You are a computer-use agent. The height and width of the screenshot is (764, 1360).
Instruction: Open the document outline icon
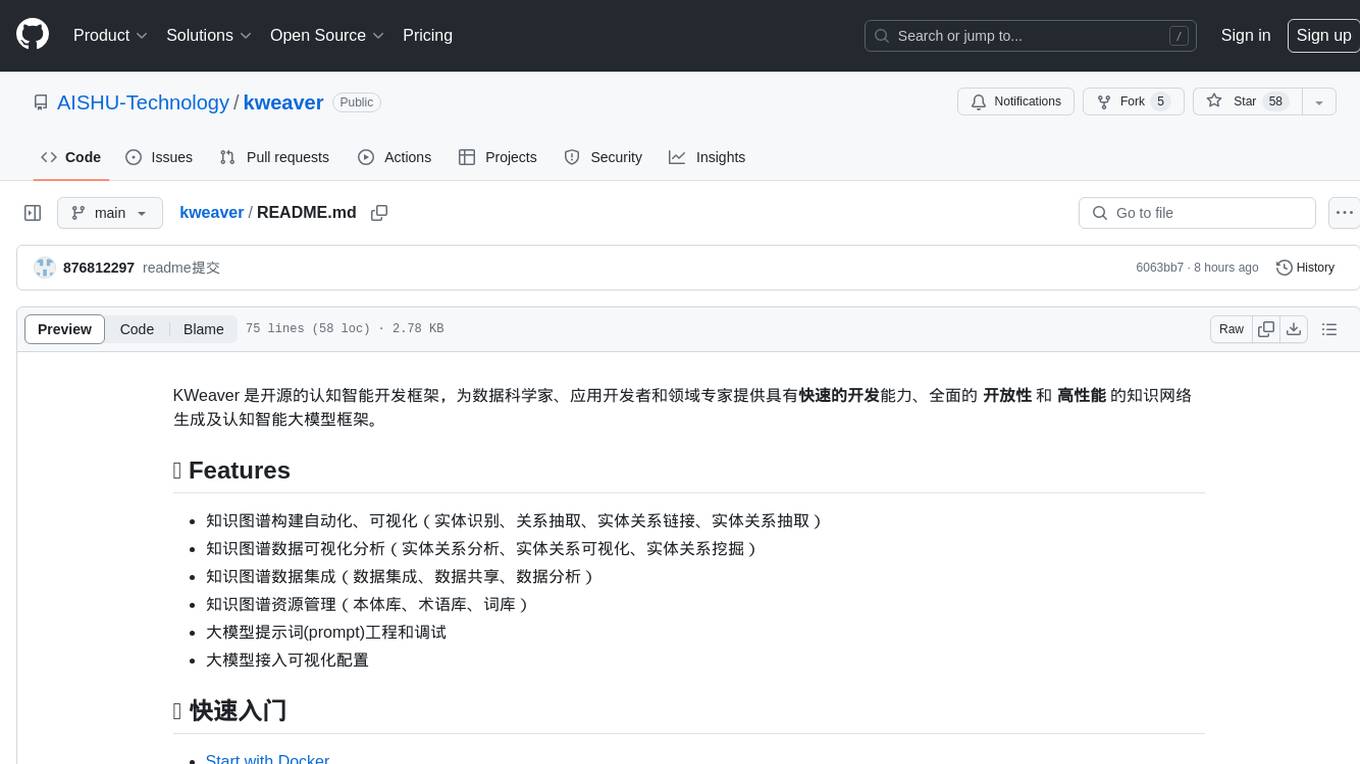tap(1329, 329)
